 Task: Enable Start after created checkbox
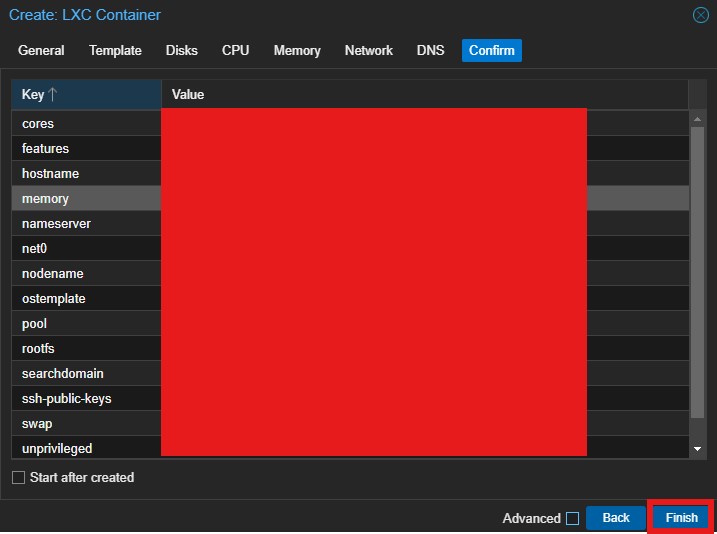(x=18, y=478)
